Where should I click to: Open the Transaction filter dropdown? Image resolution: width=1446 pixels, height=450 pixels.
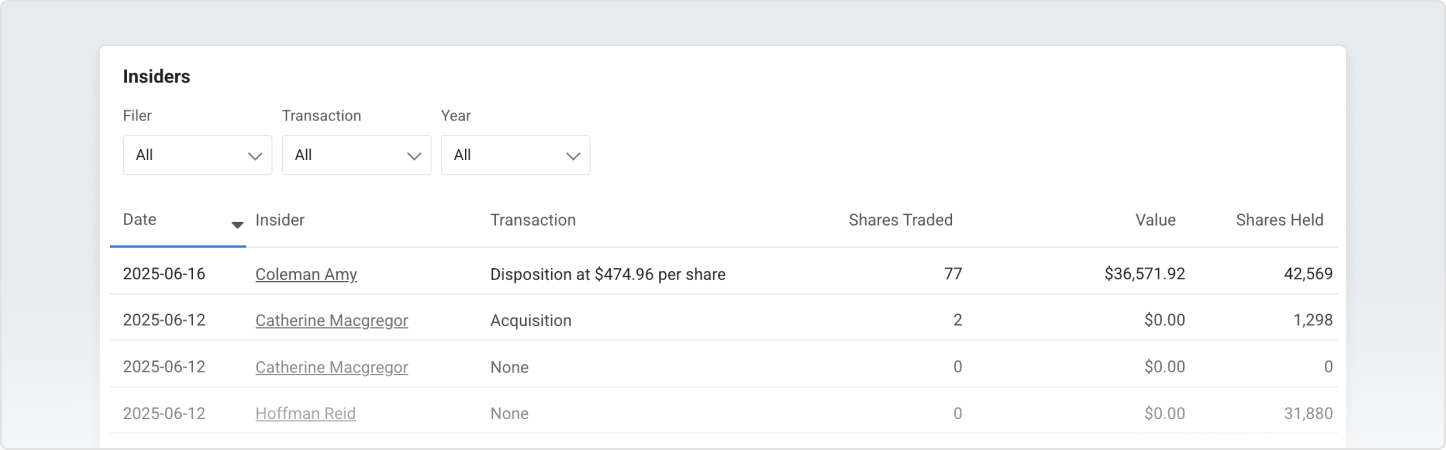point(356,155)
